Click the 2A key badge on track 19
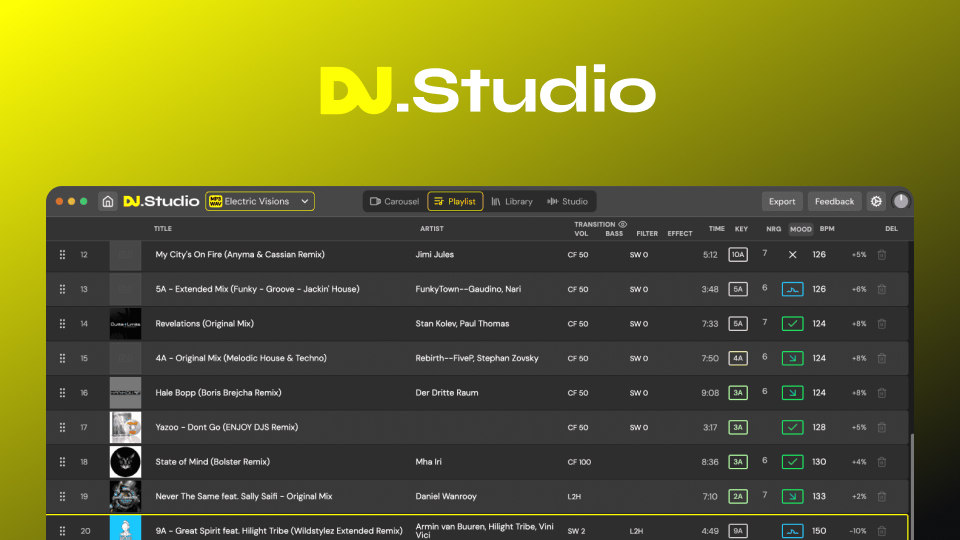This screenshot has height=540, width=960. tap(738, 497)
